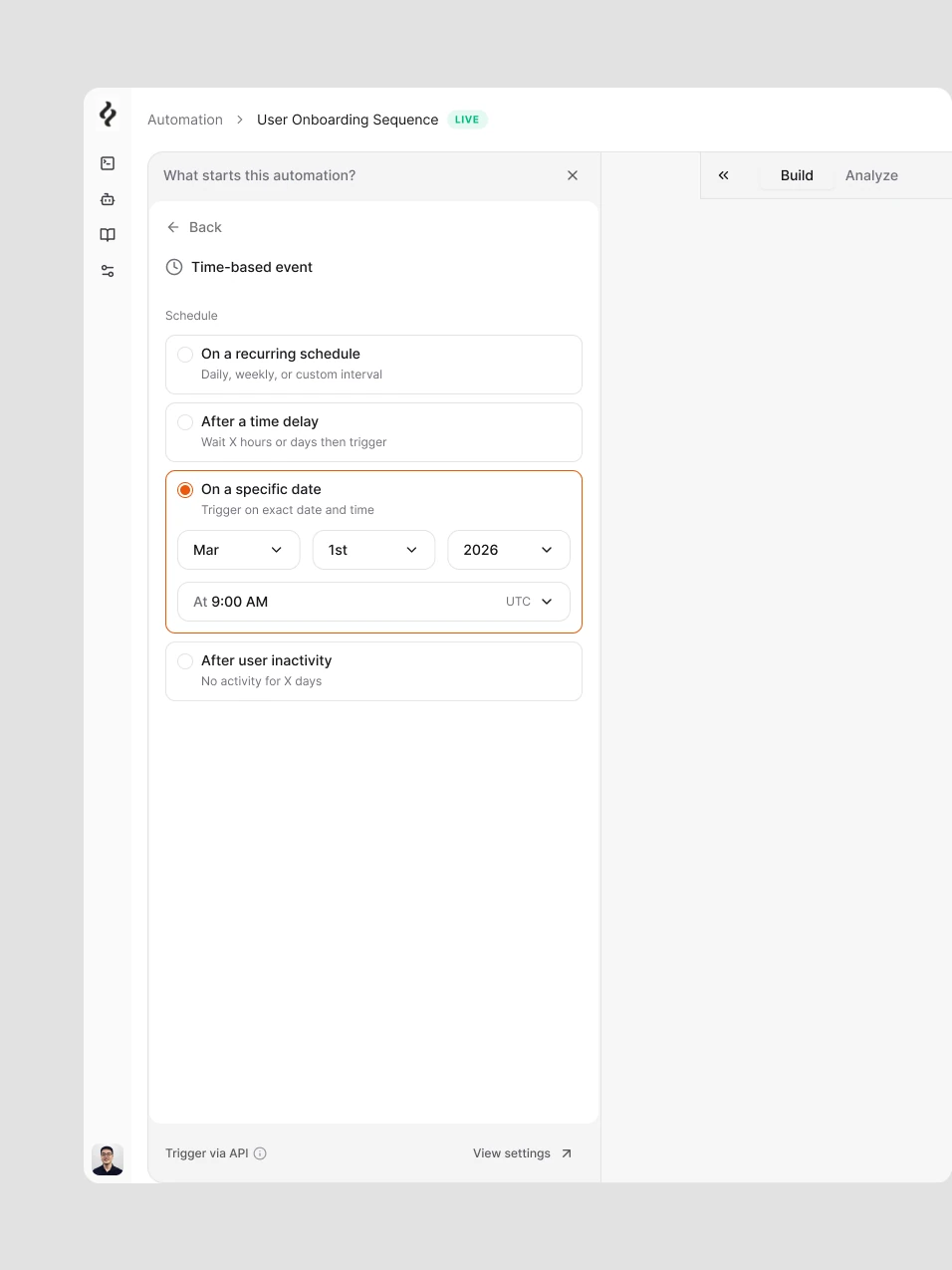Click the 'Time-based event' heading
952x1270 pixels.
coord(252,267)
